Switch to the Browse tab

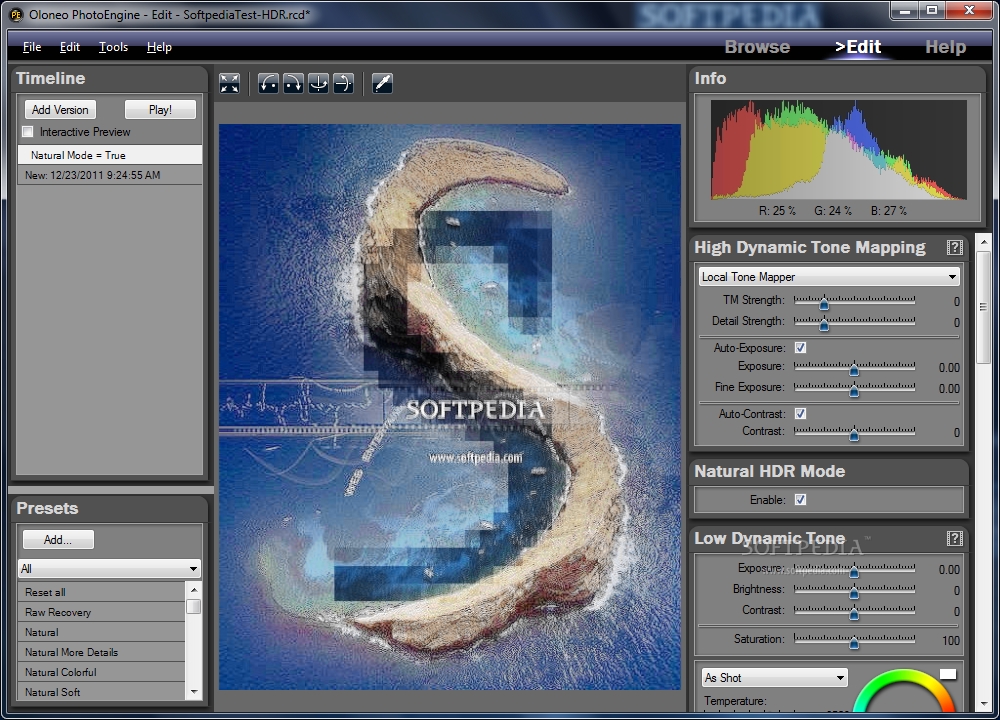757,47
